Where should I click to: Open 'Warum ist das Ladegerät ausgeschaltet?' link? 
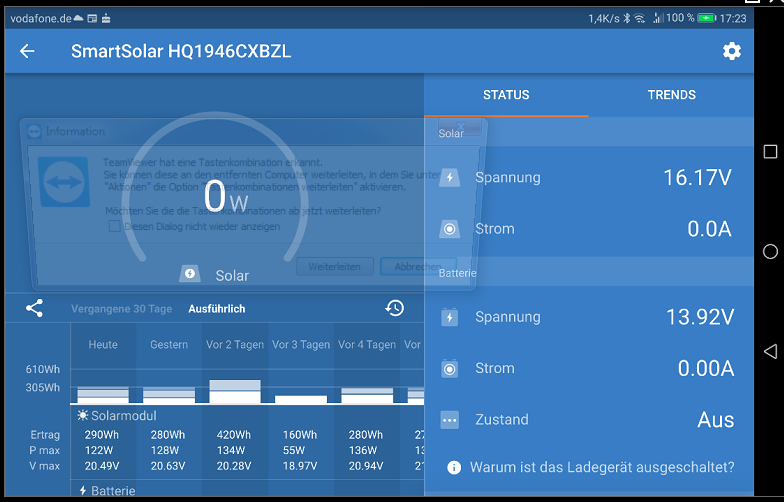pyautogui.click(x=602, y=468)
